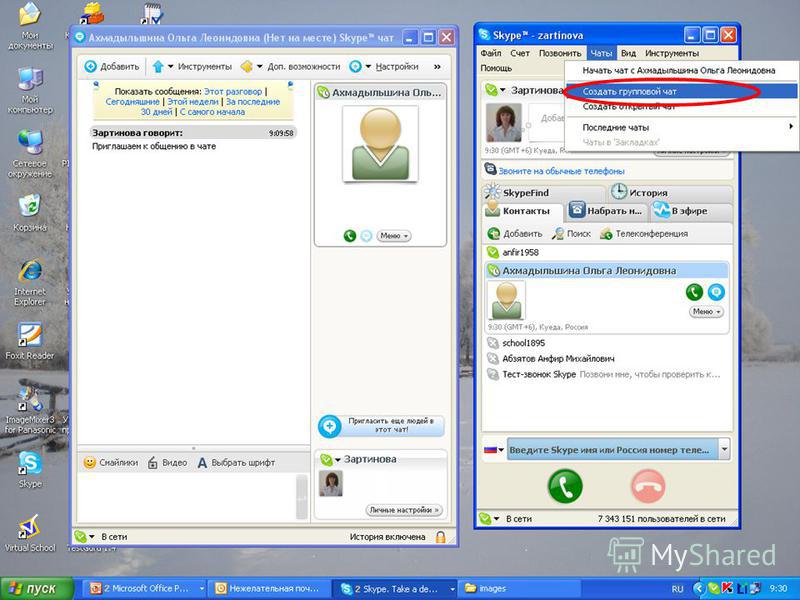Click Добавить contact icon in Skype contacts toolbar

click(514, 234)
